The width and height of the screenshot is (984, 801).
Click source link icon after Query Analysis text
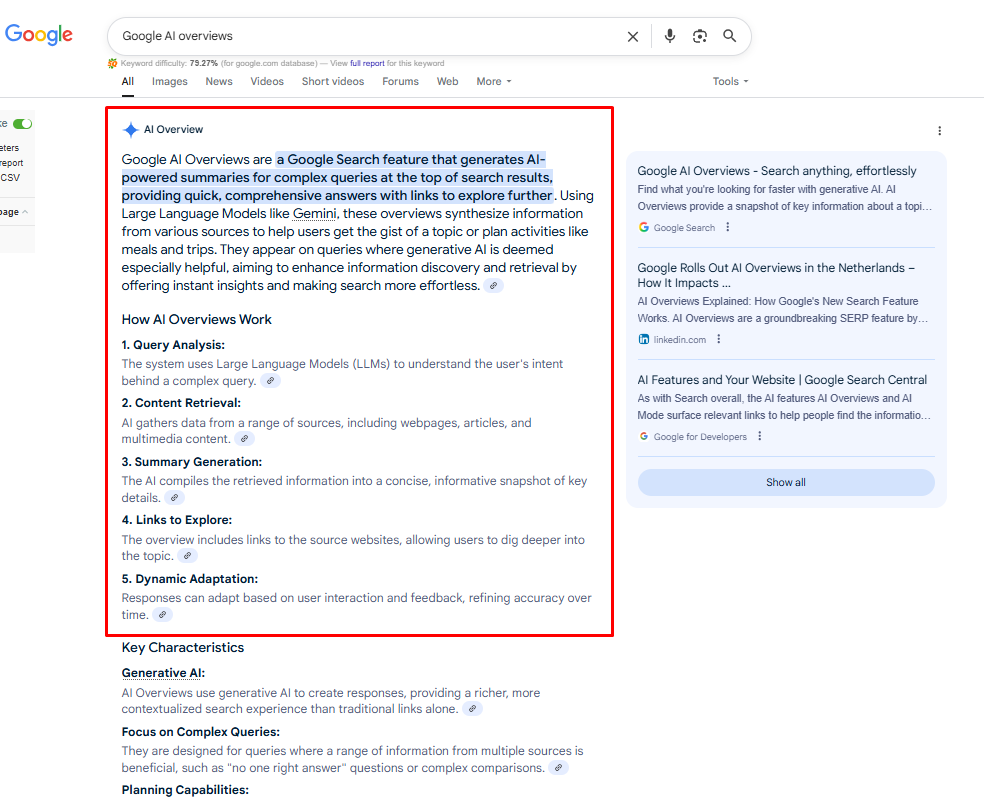[271, 381]
